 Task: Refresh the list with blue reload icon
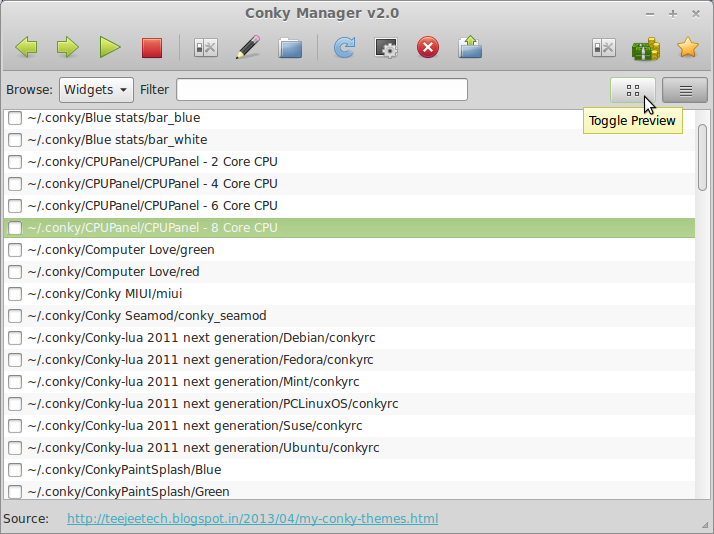[x=344, y=47]
